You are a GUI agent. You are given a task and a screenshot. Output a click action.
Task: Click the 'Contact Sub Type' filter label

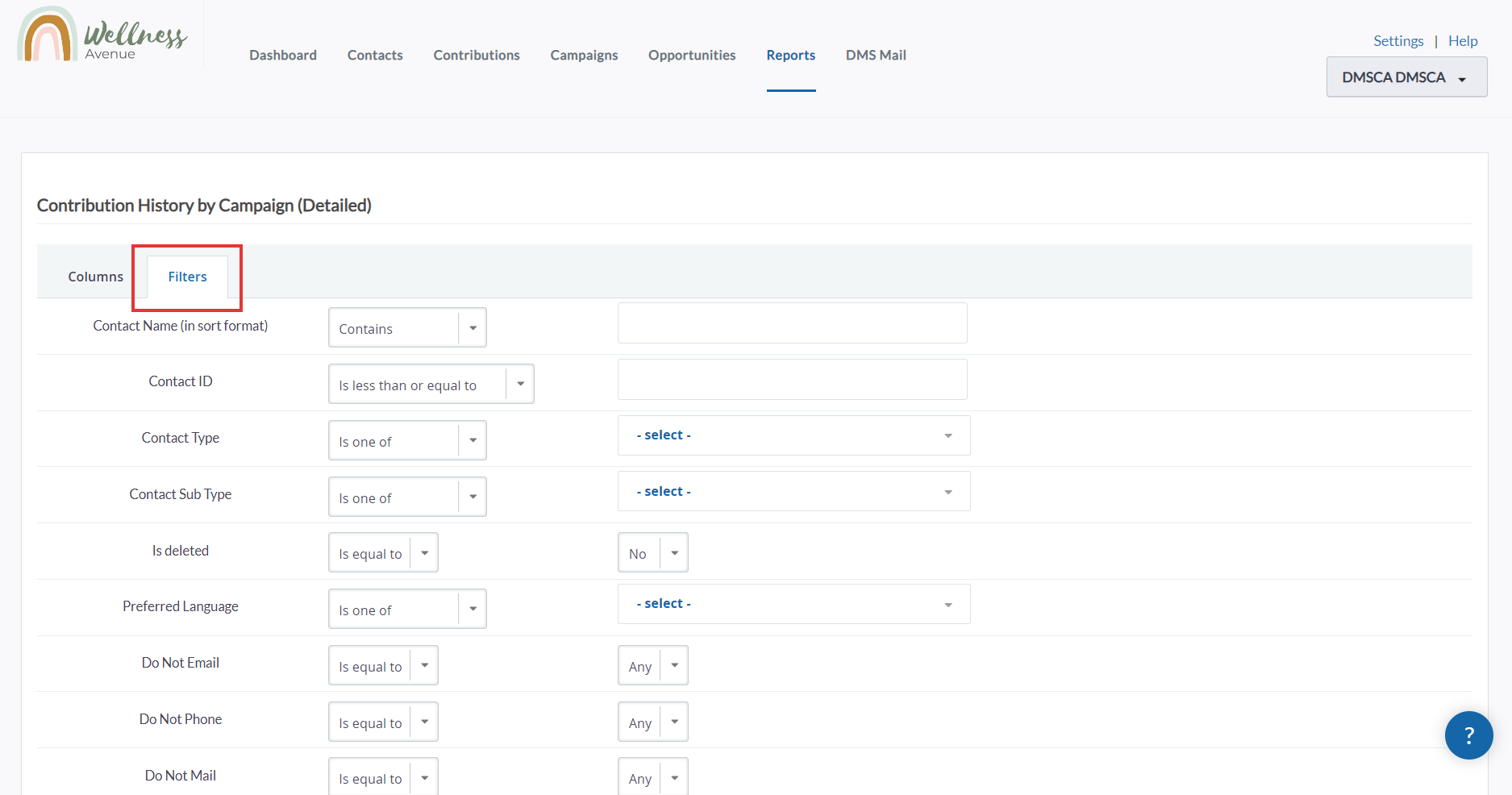tap(181, 494)
